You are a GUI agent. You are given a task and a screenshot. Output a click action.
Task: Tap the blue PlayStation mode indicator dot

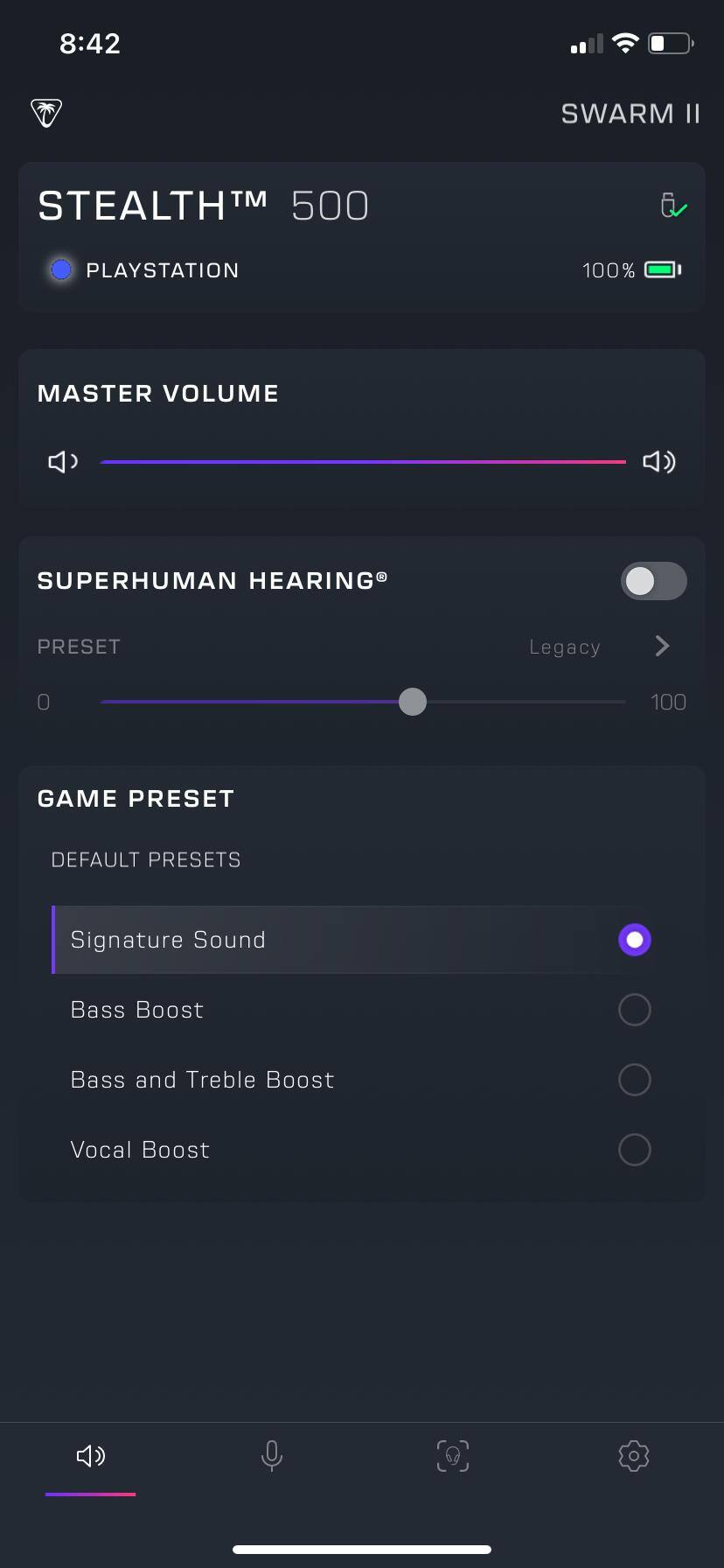tap(61, 269)
